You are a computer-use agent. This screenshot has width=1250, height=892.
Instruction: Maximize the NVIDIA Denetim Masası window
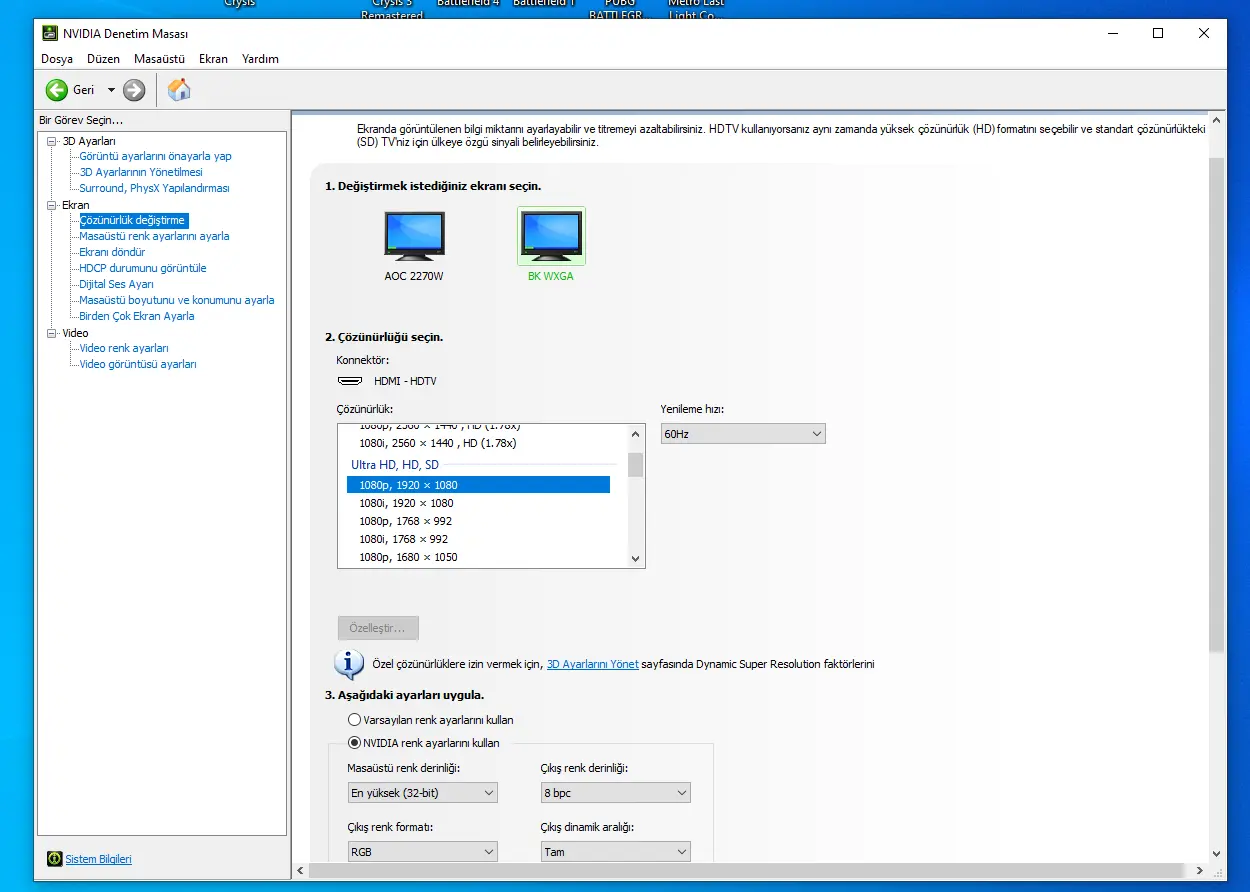tap(1158, 33)
